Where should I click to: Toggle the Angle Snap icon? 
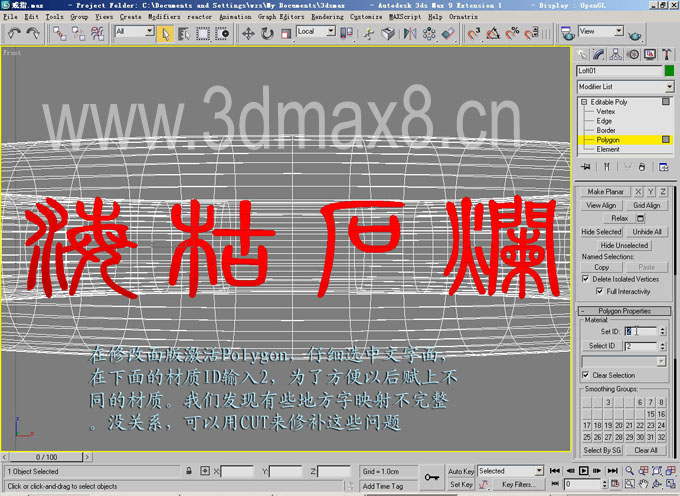[x=493, y=33]
